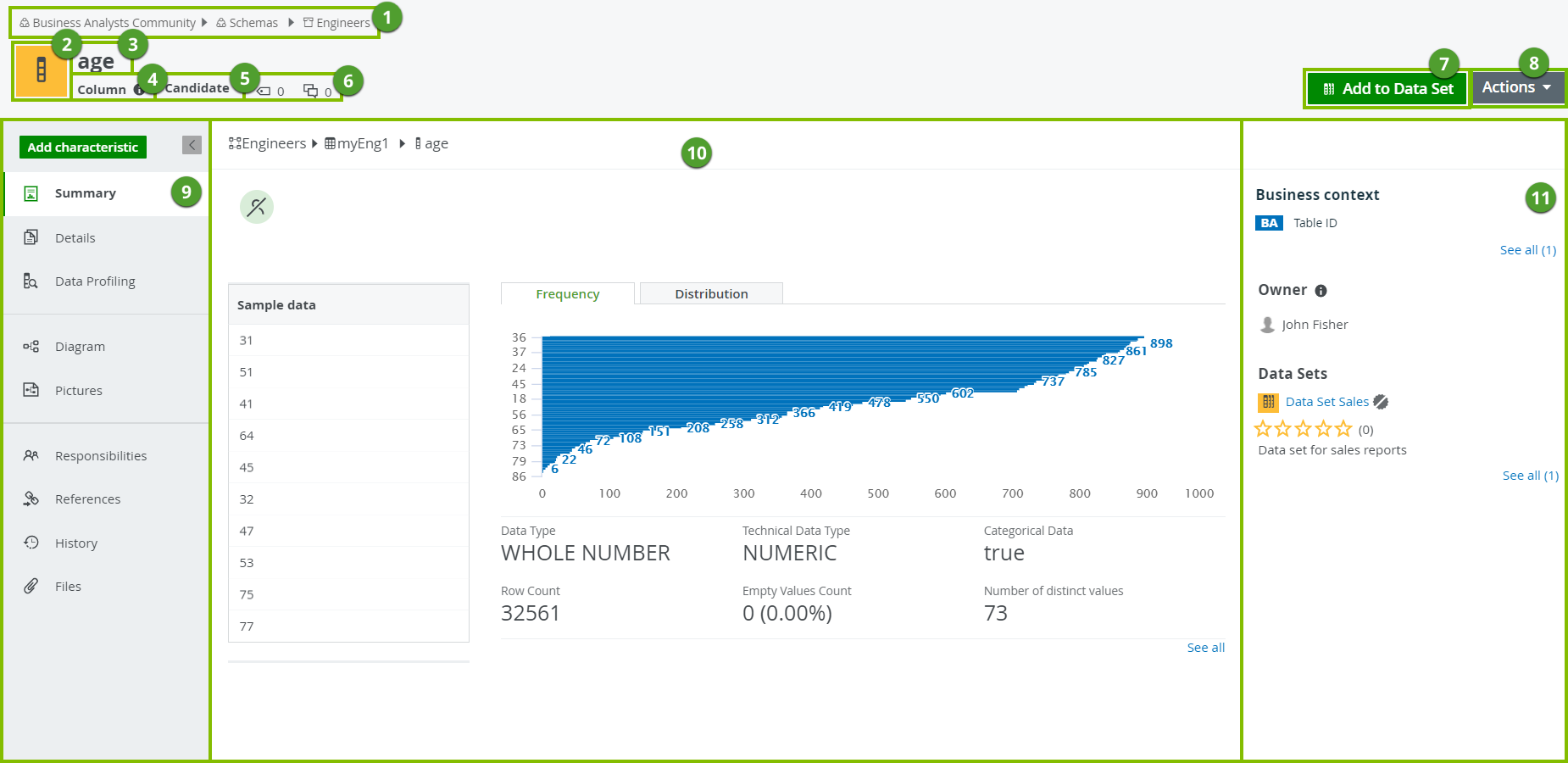Open Data Profiling in the sidebar
This screenshot has width=1568, height=763.
click(x=95, y=281)
